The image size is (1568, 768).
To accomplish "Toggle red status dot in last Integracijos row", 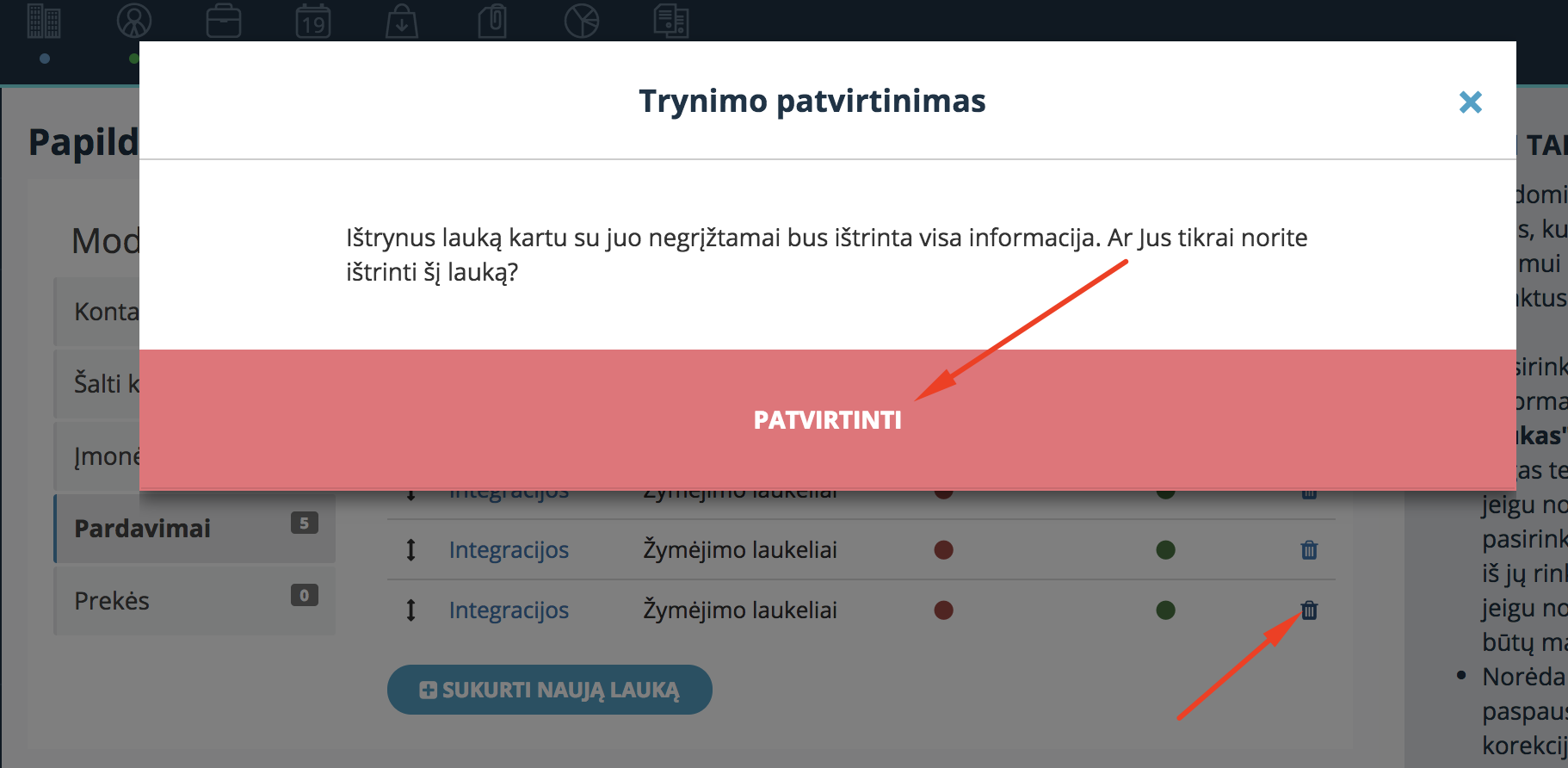I will click(x=944, y=610).
